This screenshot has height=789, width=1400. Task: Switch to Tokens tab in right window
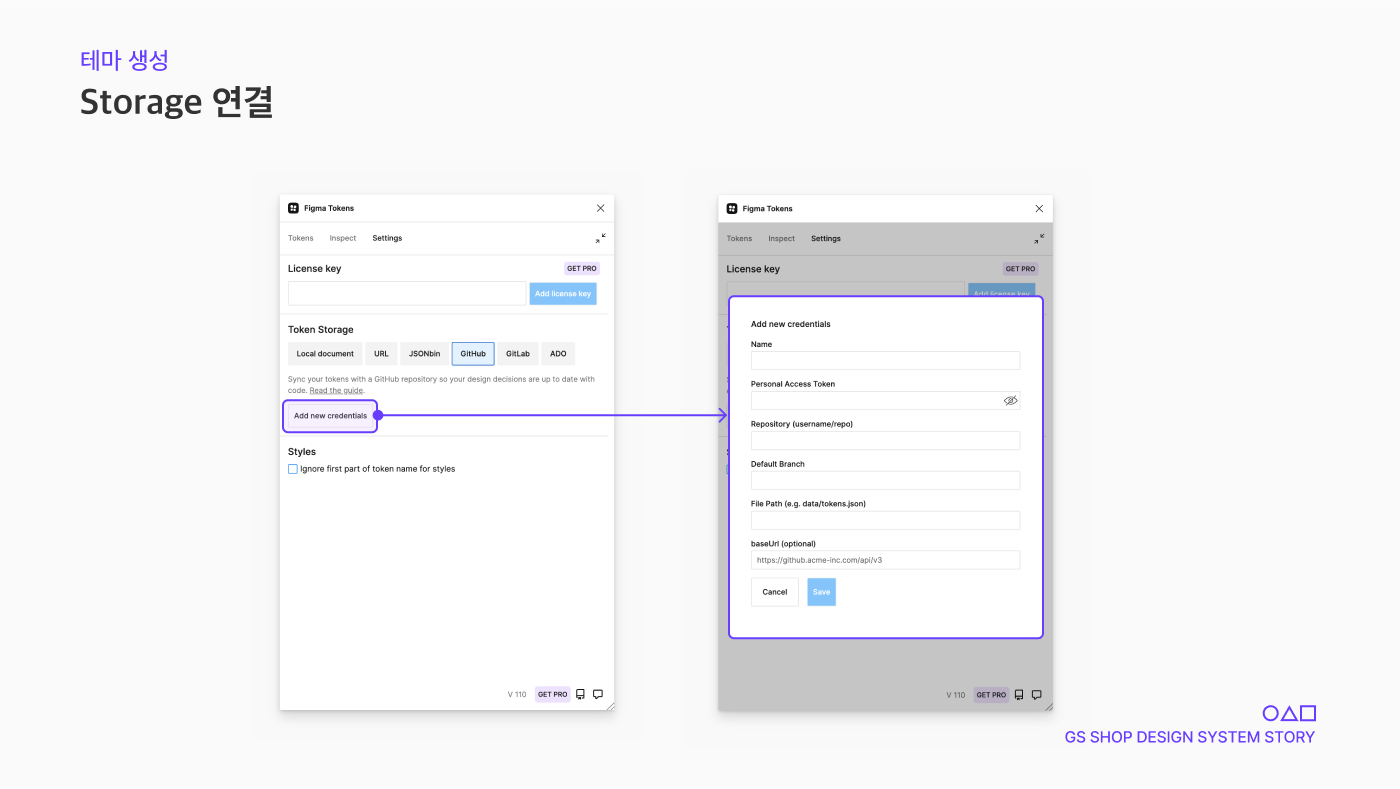click(x=739, y=238)
